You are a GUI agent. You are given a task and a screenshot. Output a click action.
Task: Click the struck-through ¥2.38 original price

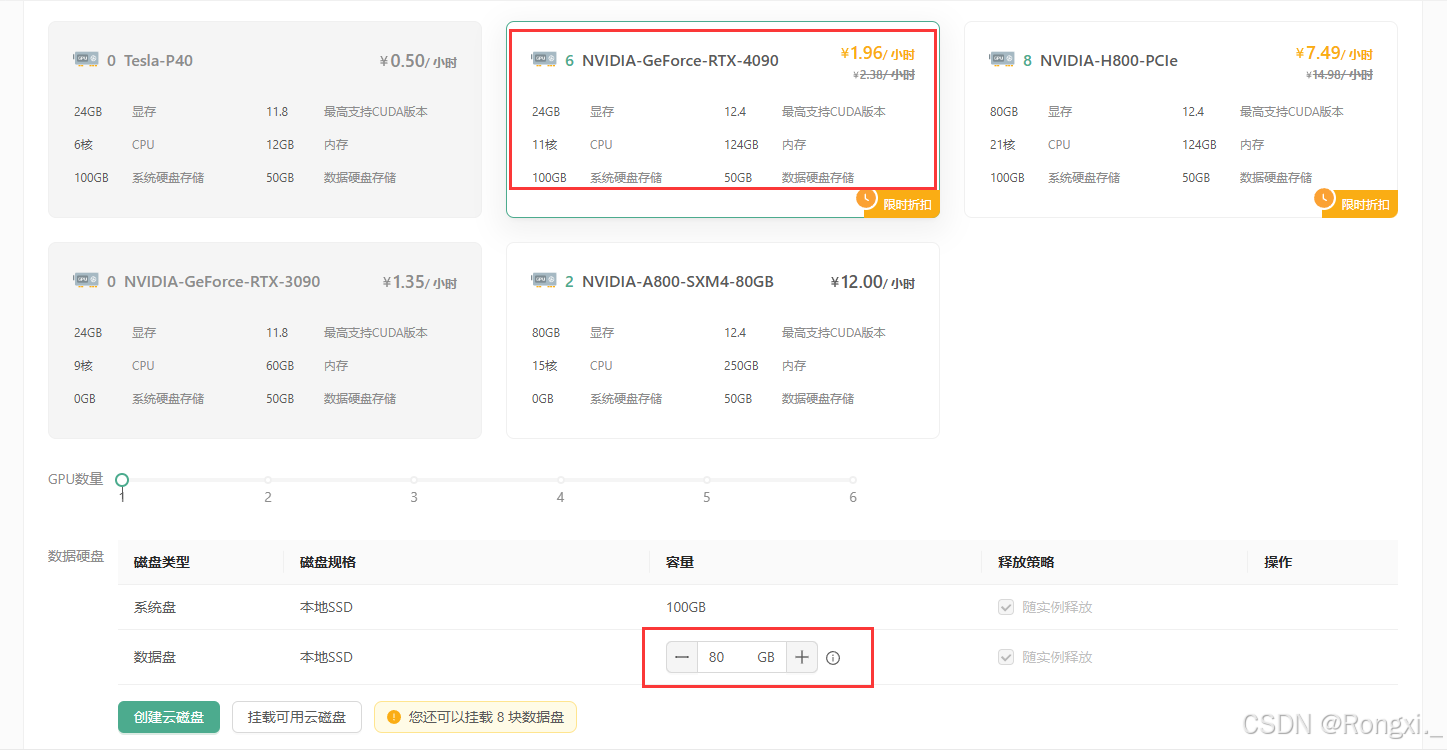click(884, 74)
